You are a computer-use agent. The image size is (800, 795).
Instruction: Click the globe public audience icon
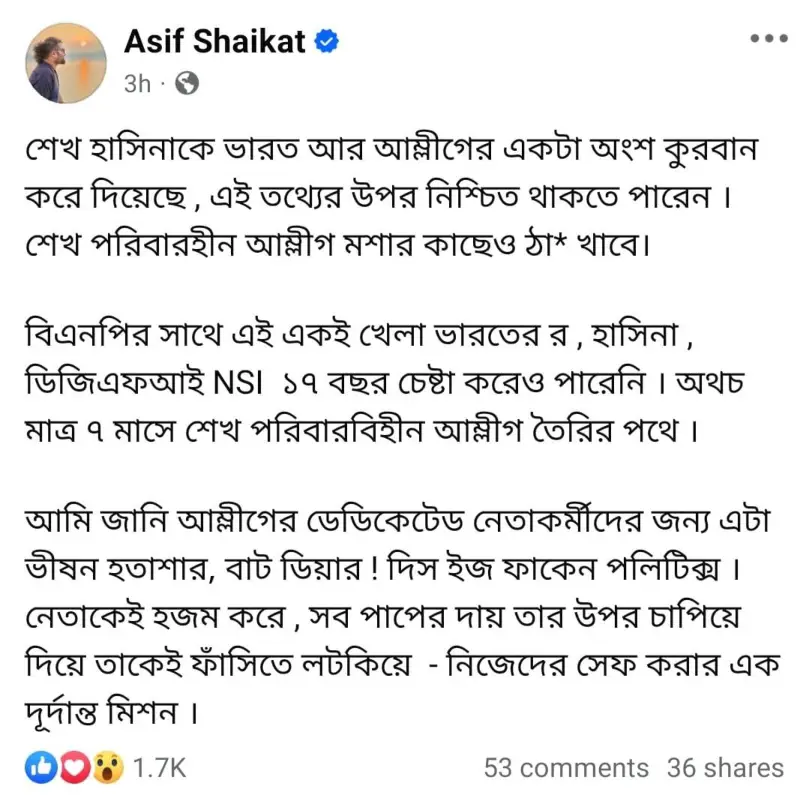click(187, 83)
